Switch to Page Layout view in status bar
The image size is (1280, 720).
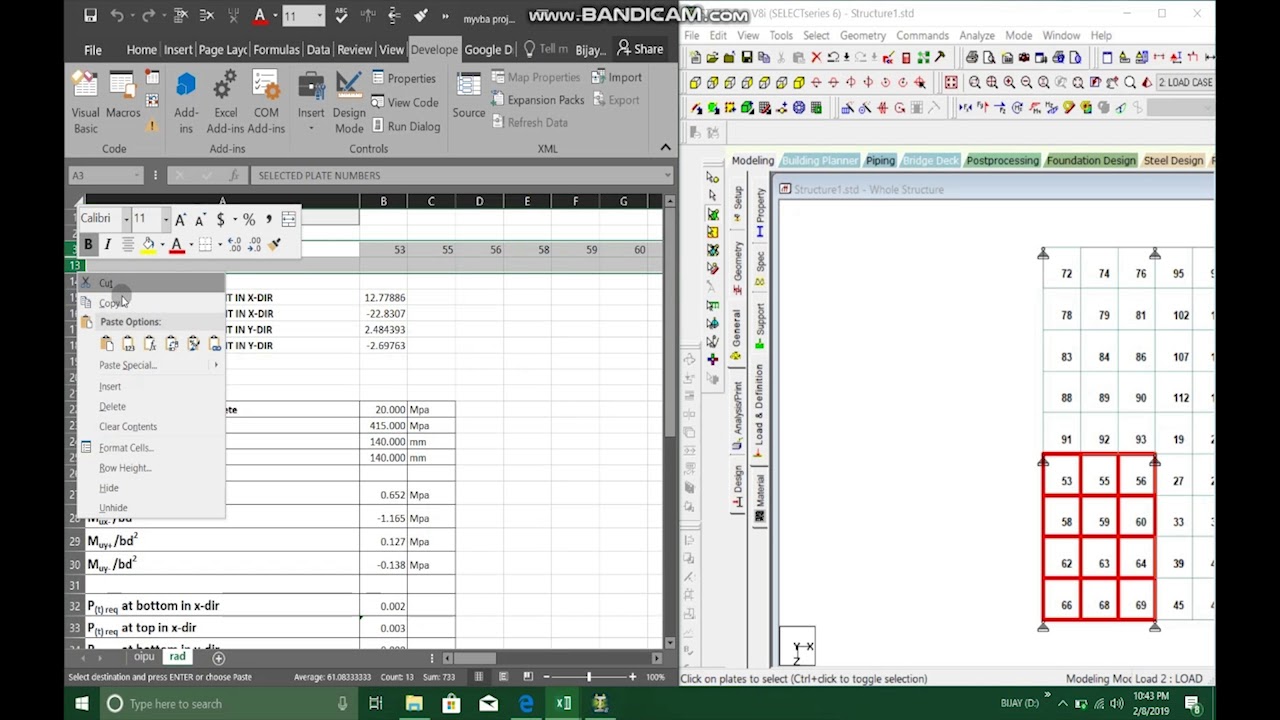pyautogui.click(x=503, y=677)
